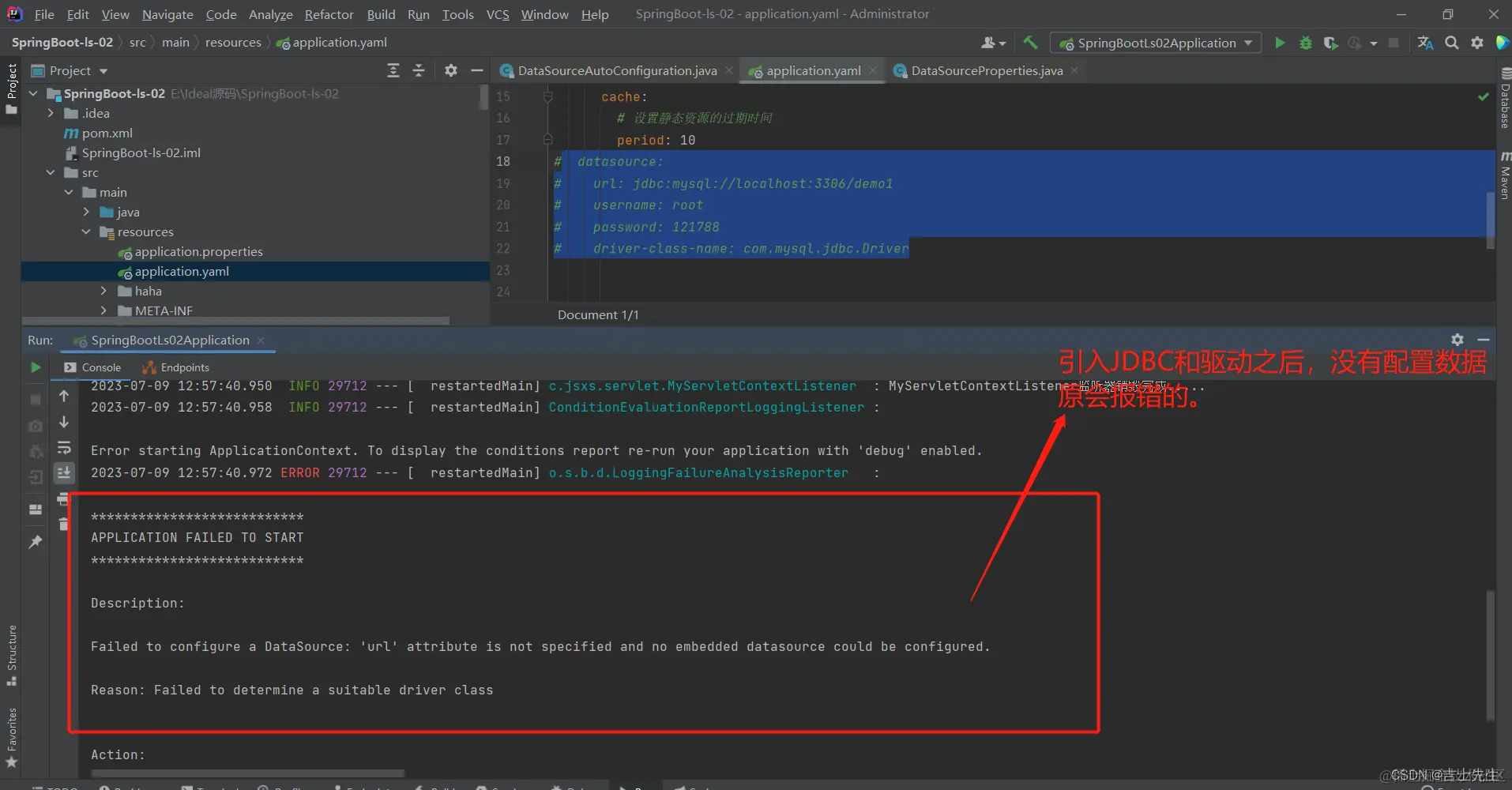The width and height of the screenshot is (1512, 790).
Task: Open the Favorites side tool window
Action: [11, 738]
